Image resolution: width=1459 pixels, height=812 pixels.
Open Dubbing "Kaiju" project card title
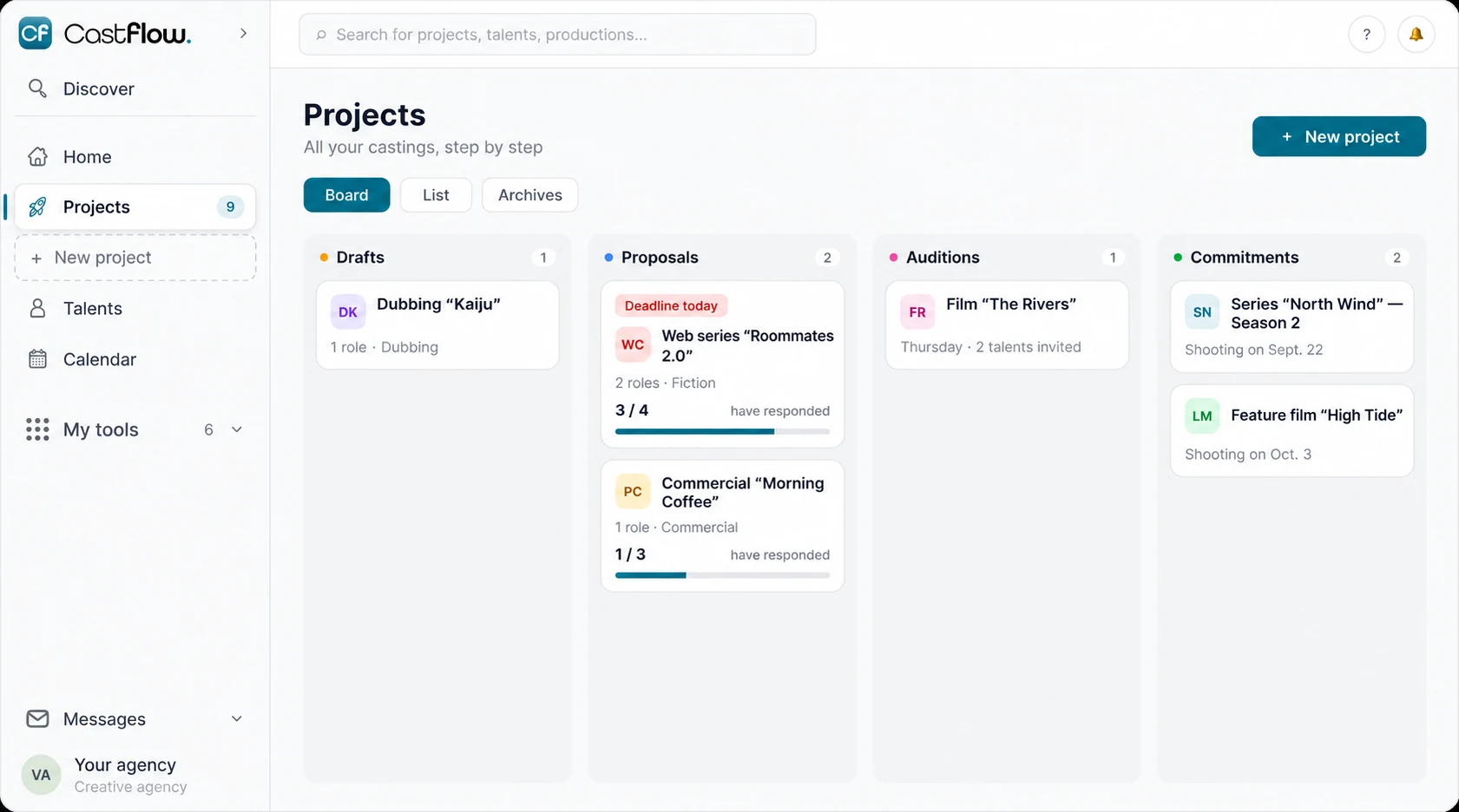(438, 304)
